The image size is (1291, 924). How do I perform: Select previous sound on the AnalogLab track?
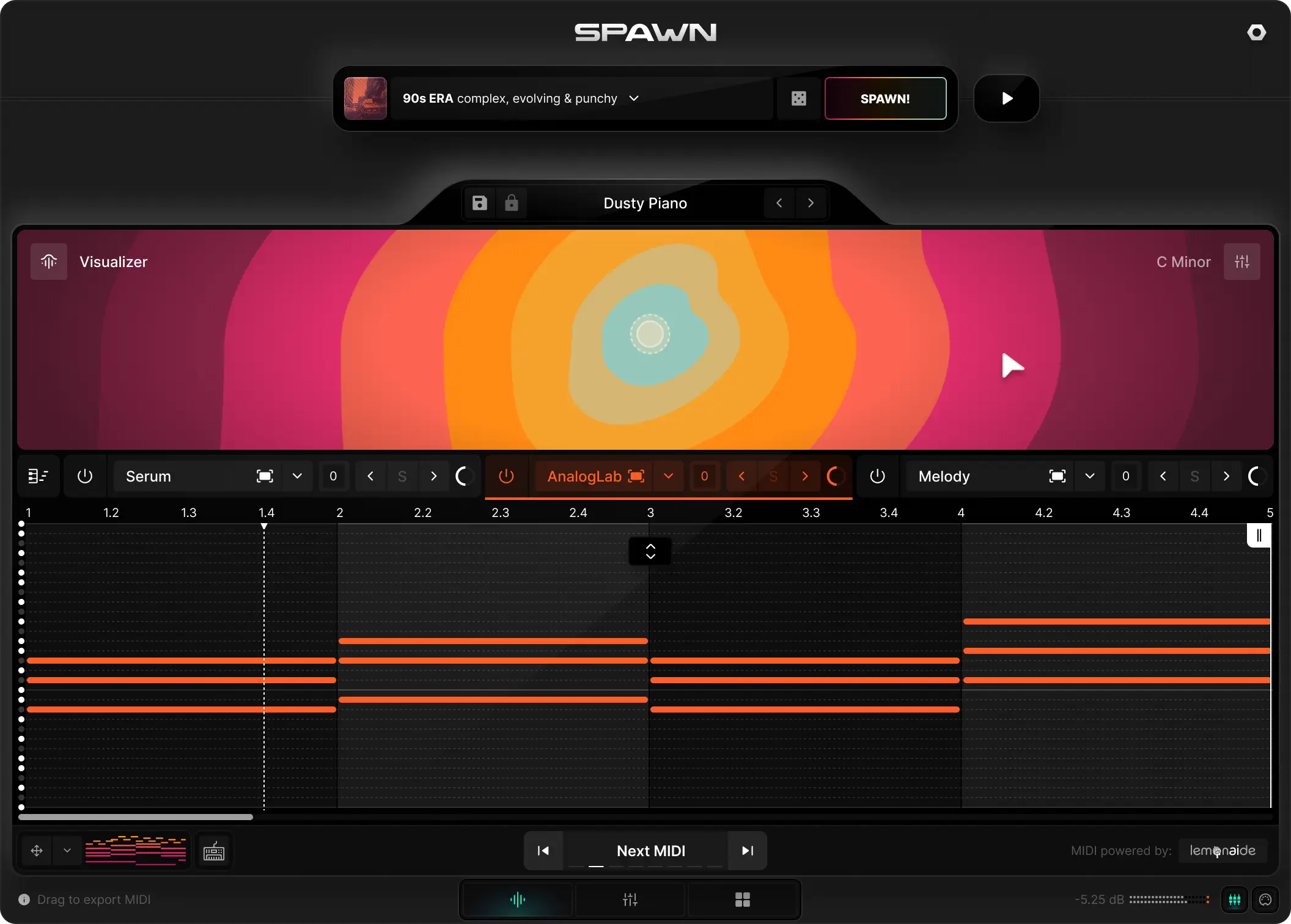pos(741,476)
